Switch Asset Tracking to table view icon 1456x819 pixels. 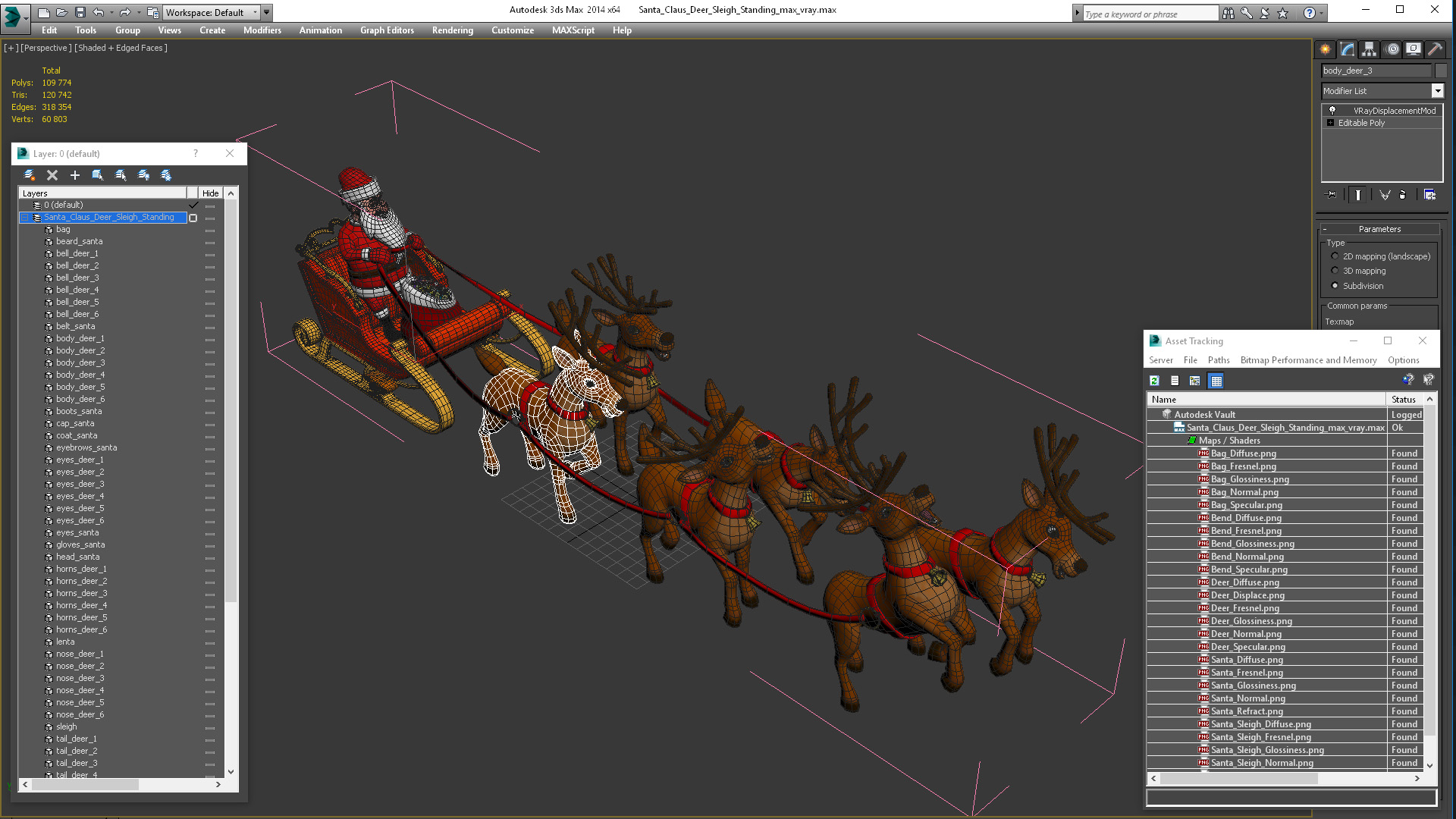[1216, 381]
